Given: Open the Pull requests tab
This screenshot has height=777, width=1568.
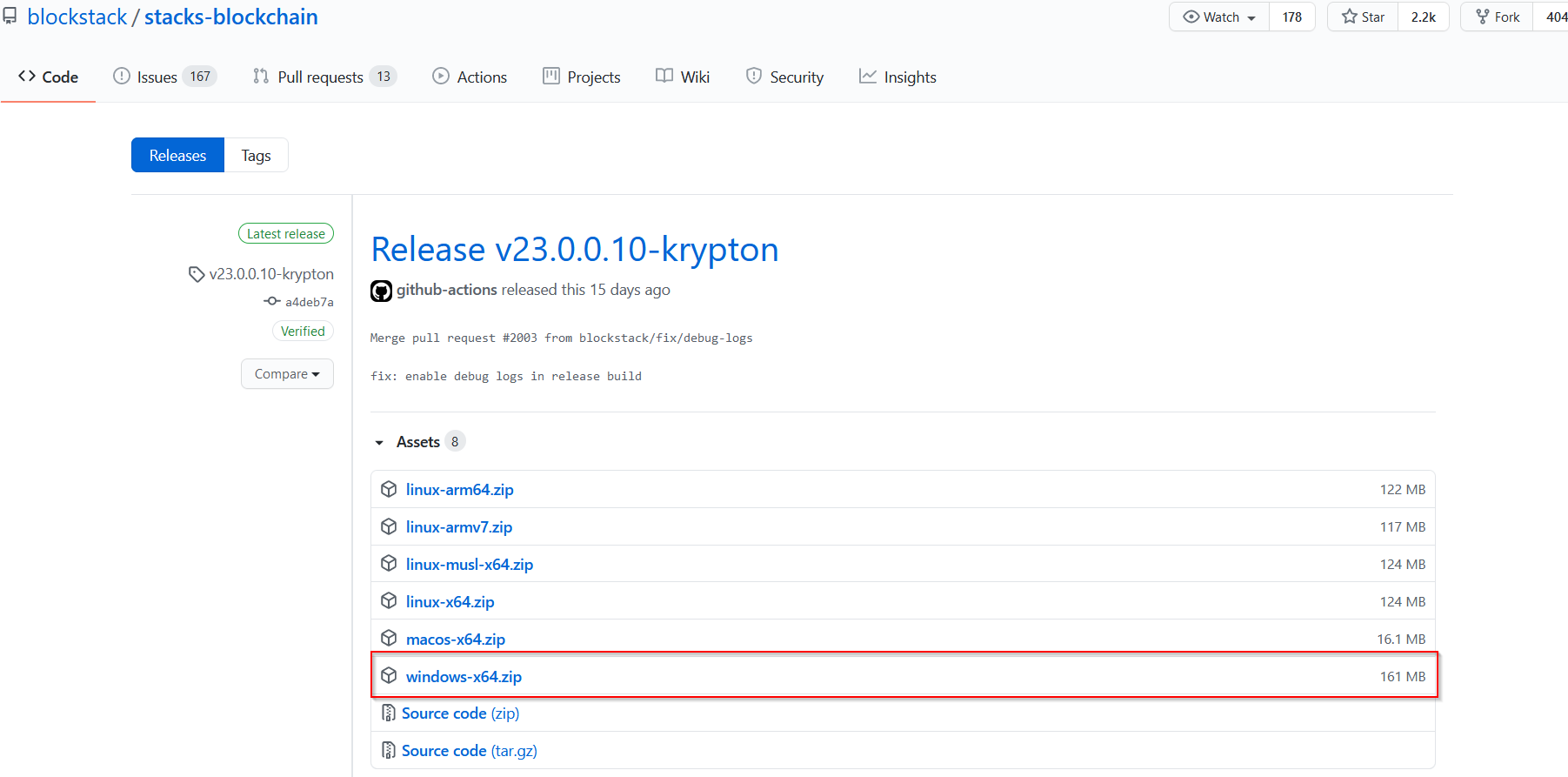Looking at the screenshot, I should [324, 77].
